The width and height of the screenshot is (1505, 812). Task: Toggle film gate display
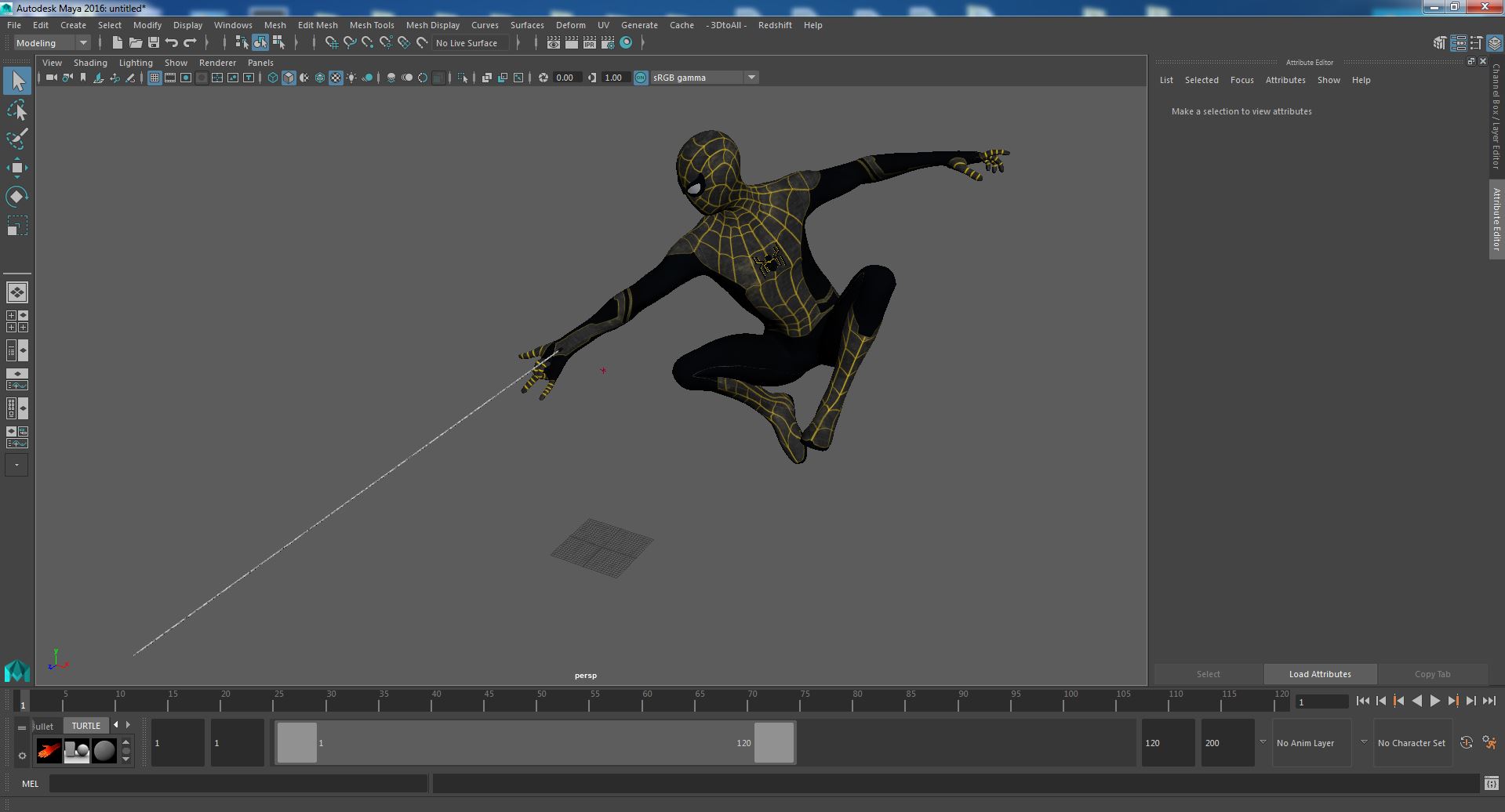(x=170, y=78)
